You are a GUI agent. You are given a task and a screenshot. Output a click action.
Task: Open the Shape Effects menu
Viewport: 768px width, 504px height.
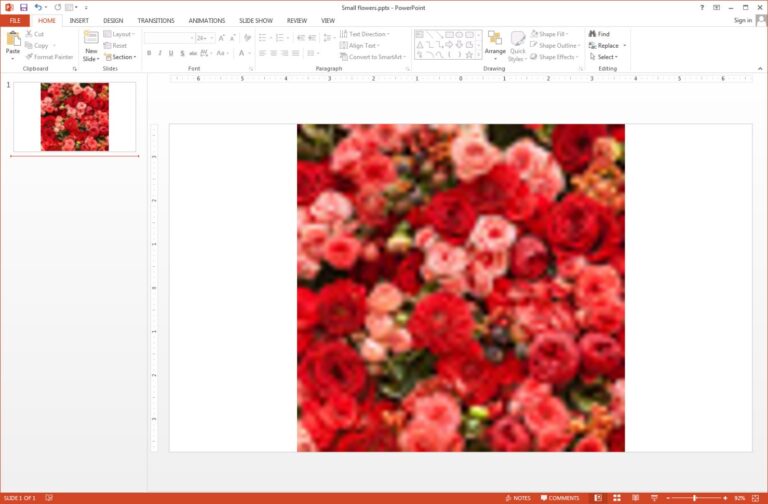[554, 57]
